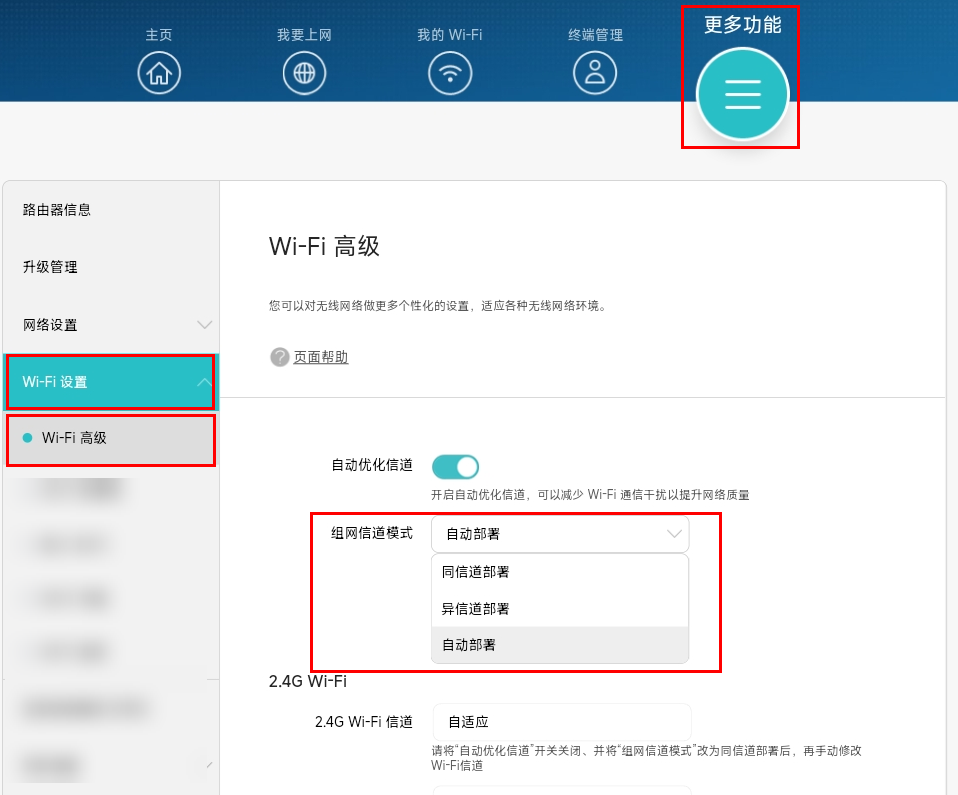The image size is (958, 795).
Task: Open 路由器信息 in the sidebar
Action: 57,210
